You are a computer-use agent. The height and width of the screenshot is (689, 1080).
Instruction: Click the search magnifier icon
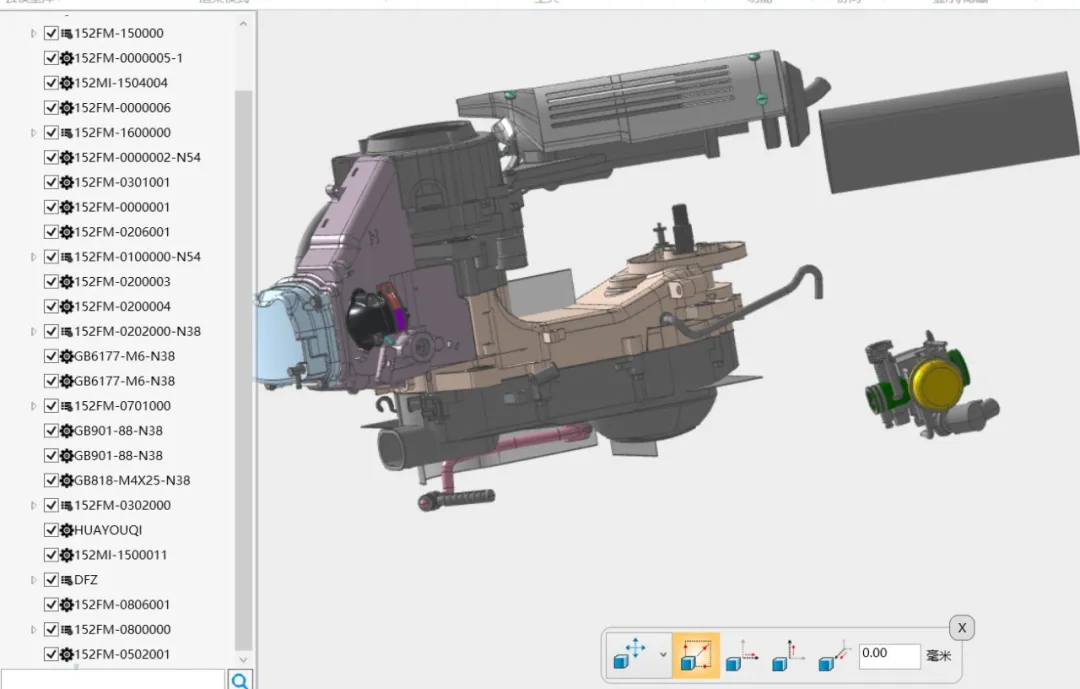241,680
